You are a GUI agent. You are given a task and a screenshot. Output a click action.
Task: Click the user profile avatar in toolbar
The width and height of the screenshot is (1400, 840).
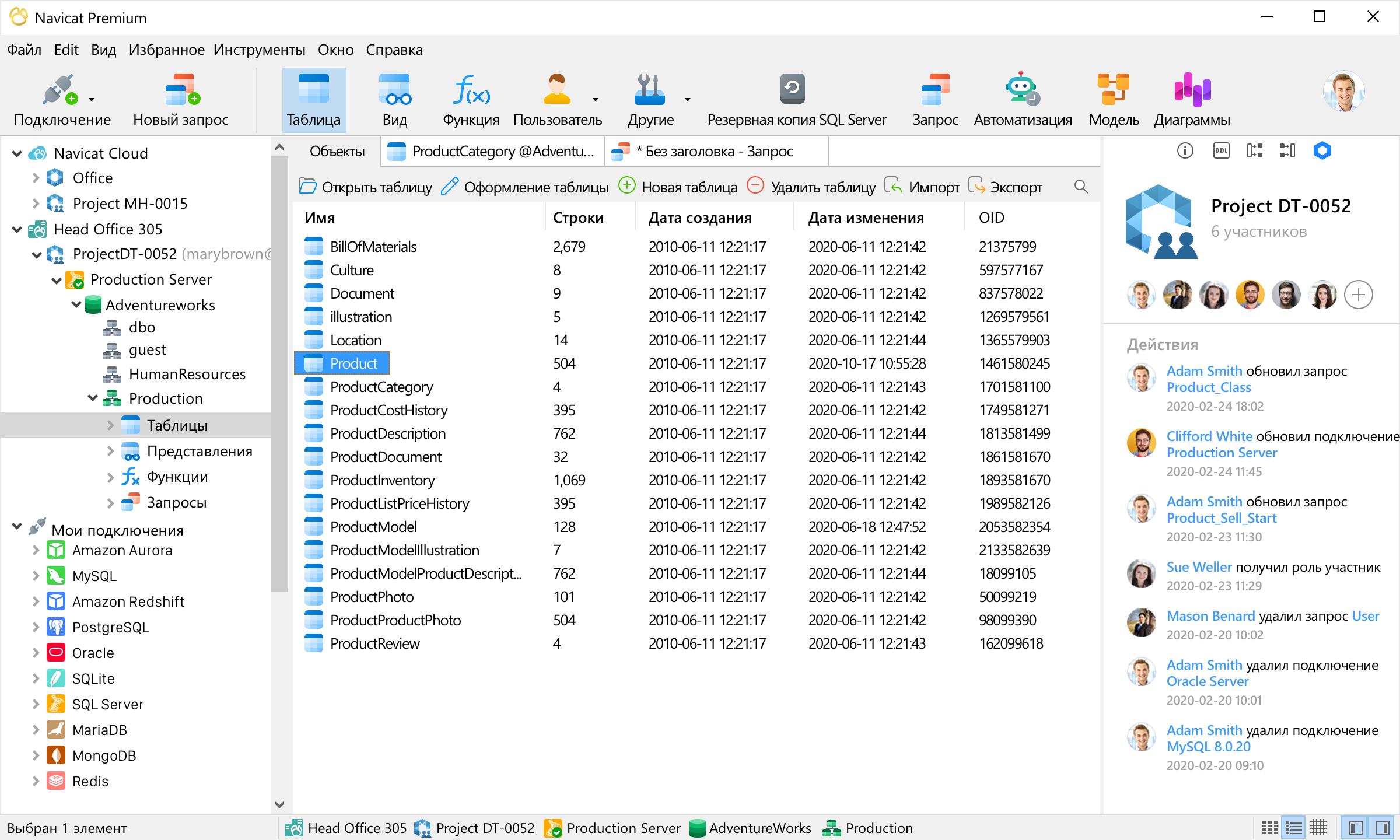pyautogui.click(x=1344, y=92)
